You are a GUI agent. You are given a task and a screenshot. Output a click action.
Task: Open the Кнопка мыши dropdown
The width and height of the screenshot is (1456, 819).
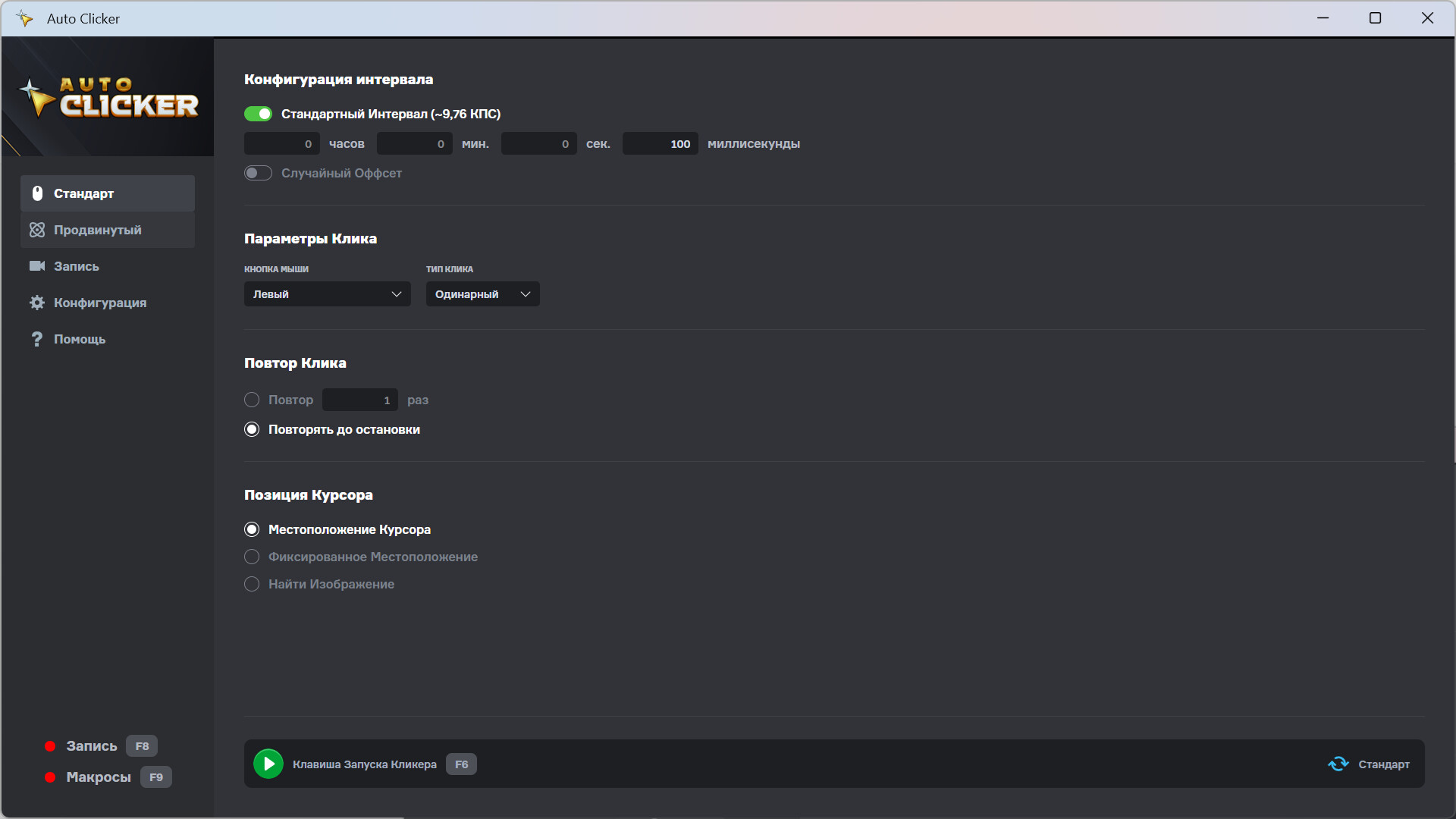click(x=326, y=293)
